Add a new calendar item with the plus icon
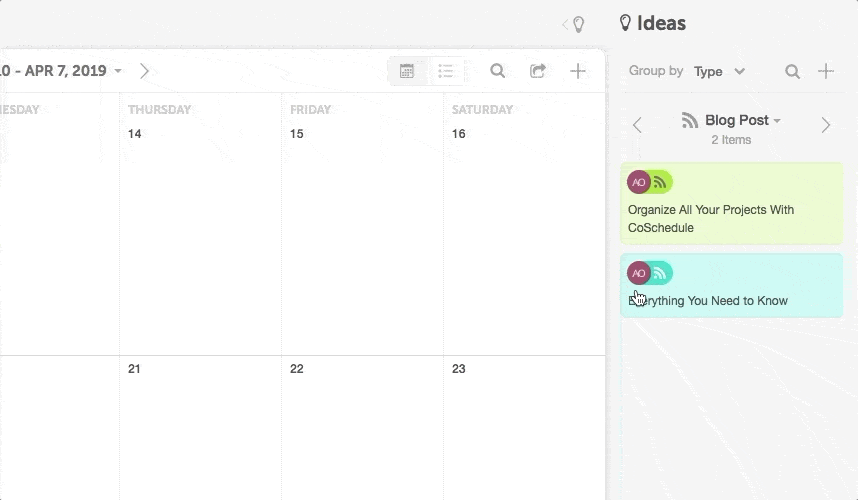The width and height of the screenshot is (858, 500). point(578,71)
